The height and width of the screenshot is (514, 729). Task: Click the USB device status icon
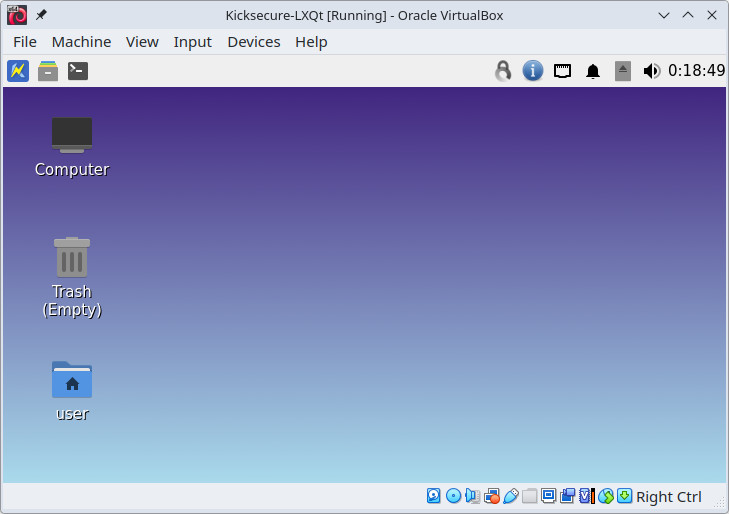pyautogui.click(x=510, y=496)
